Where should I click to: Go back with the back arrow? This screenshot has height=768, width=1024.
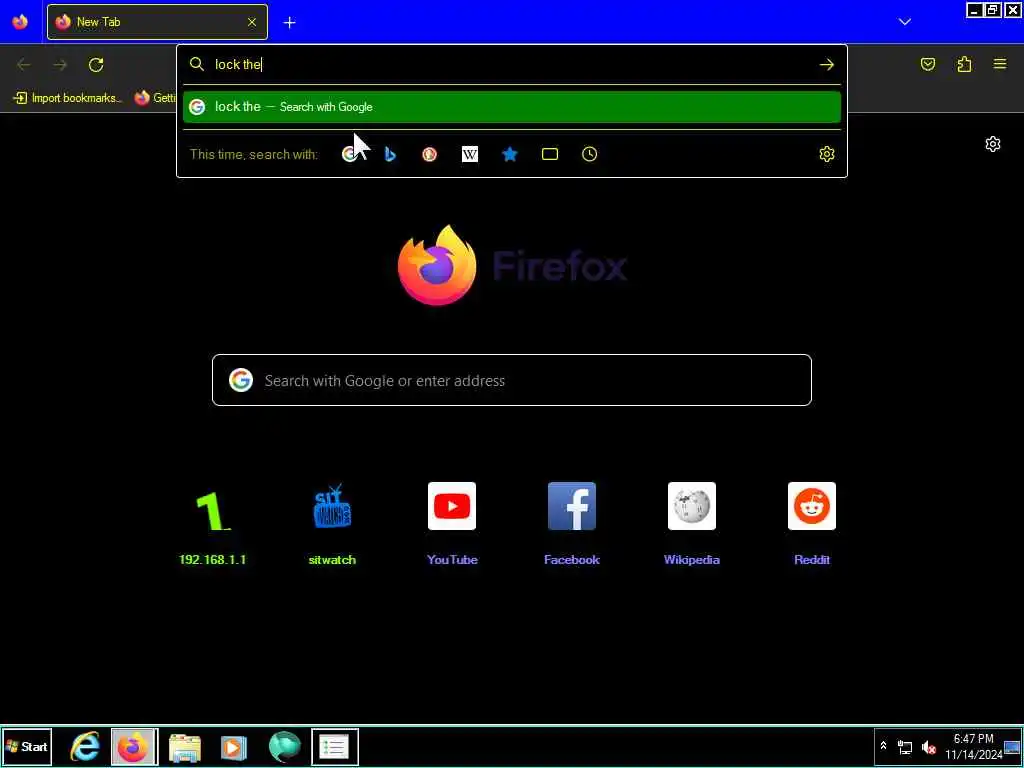[24, 64]
